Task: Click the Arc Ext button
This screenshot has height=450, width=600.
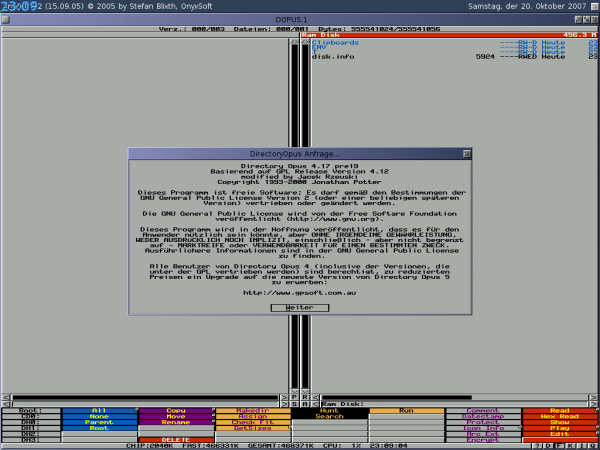Action: pos(484,434)
